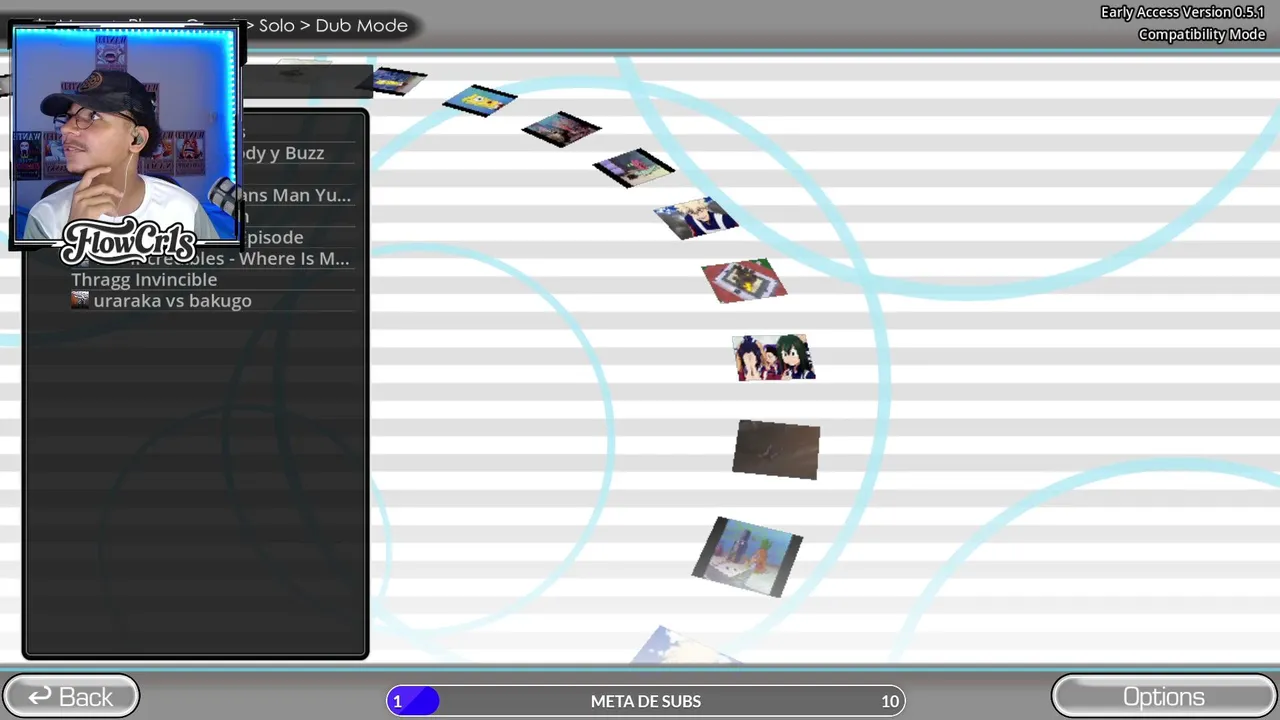1280x720 pixels.
Task: Click the Early Access Version 0.5.1 label
Action: point(1183,12)
